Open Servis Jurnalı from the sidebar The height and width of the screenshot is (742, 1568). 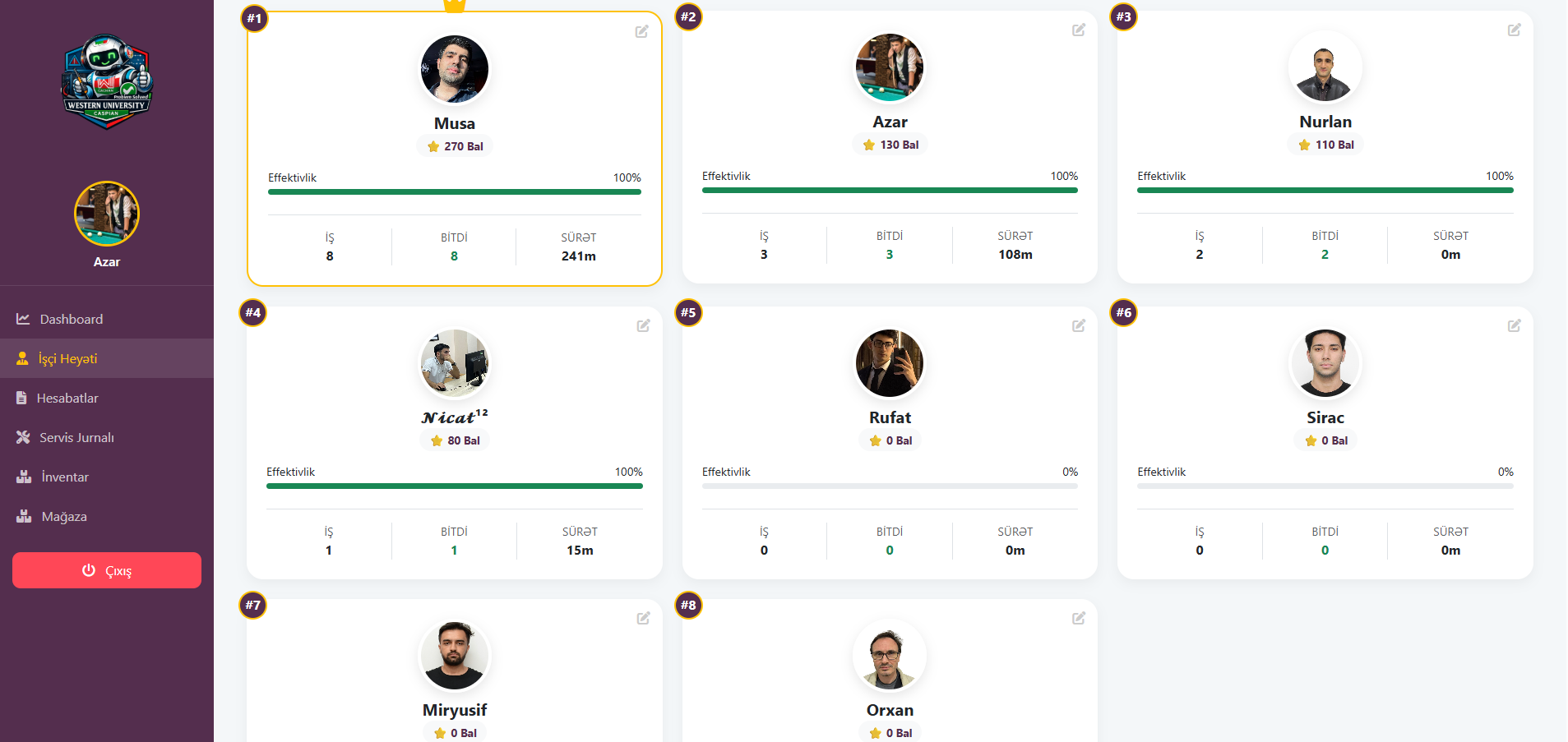76,437
